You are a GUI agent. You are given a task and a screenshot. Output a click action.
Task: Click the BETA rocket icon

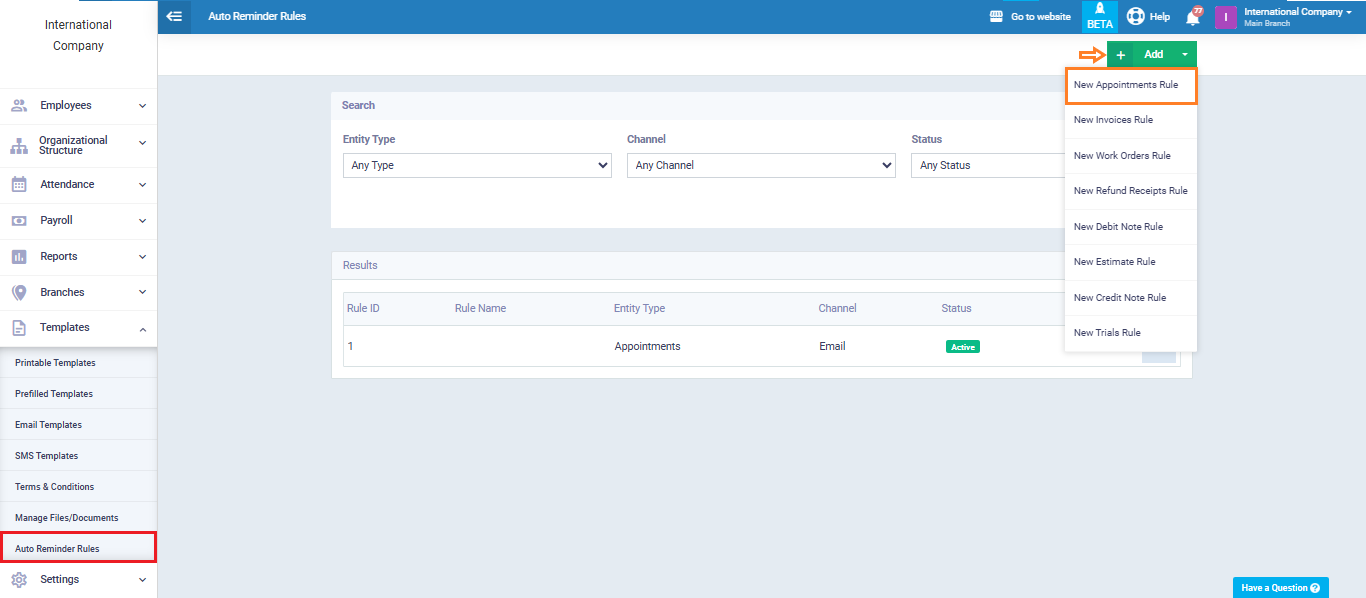click(1099, 16)
